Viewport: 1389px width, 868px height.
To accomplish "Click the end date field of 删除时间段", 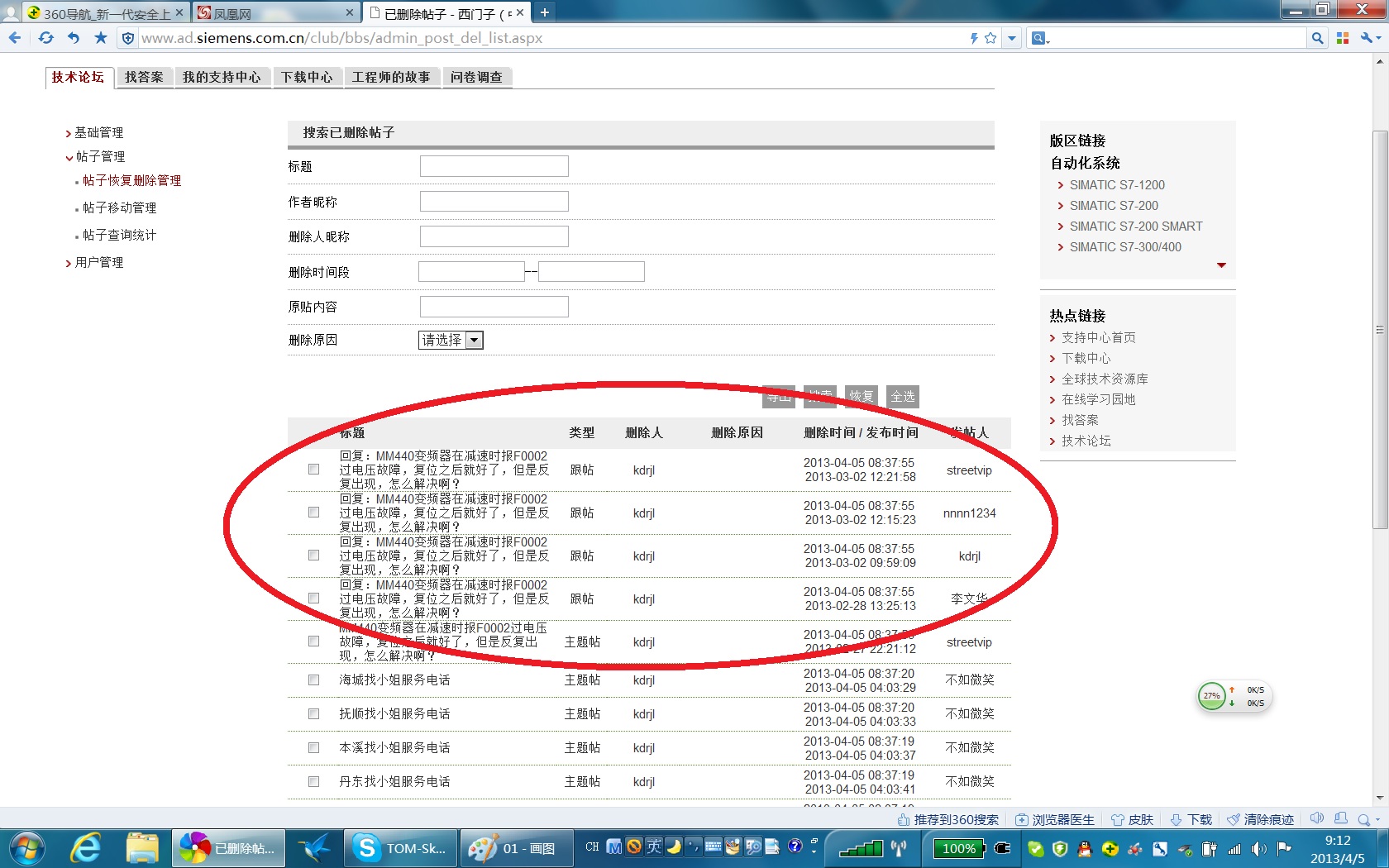I will click(591, 271).
